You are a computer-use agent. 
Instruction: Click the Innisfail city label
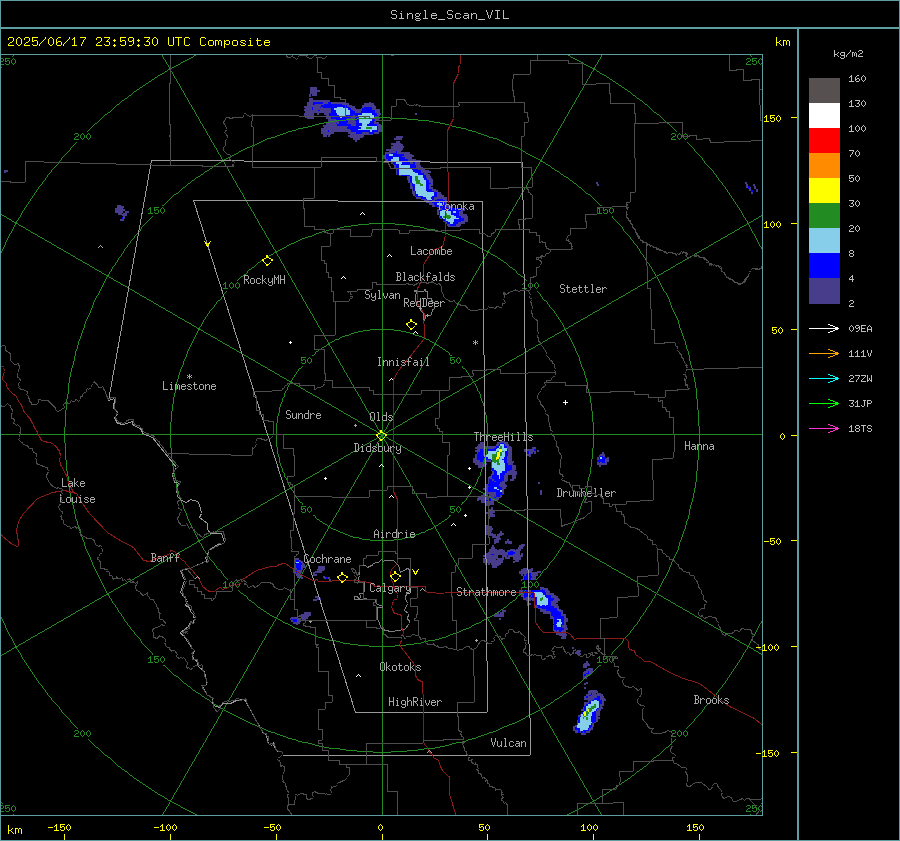(403, 362)
